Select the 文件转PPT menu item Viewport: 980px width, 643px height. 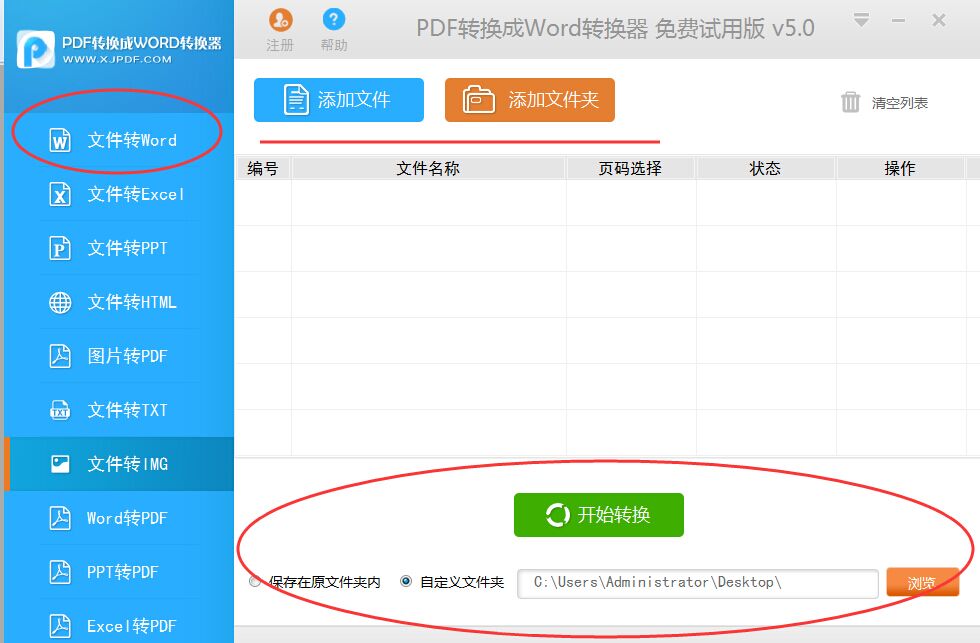coord(119,248)
